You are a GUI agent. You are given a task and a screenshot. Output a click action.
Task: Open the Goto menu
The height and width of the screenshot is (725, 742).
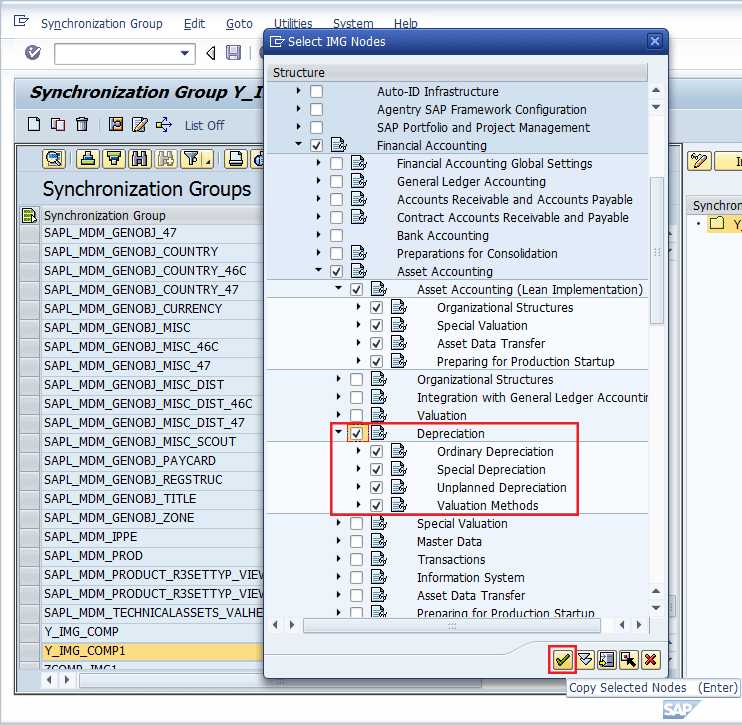point(239,24)
